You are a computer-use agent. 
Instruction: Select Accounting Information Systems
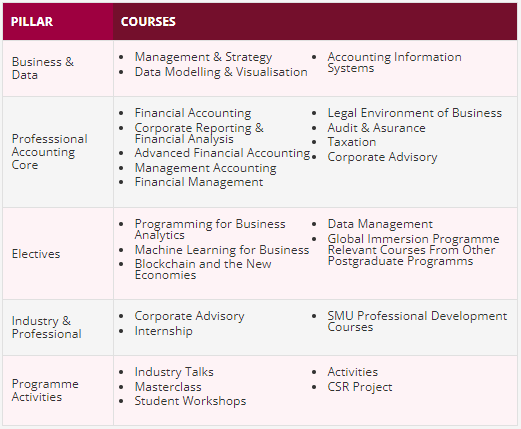click(x=394, y=62)
